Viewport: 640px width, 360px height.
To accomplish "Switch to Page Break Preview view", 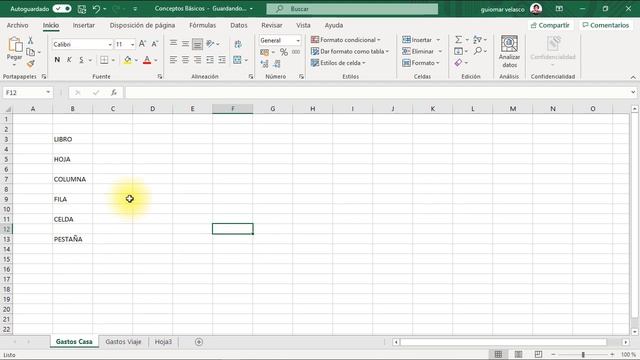I will click(x=538, y=354).
